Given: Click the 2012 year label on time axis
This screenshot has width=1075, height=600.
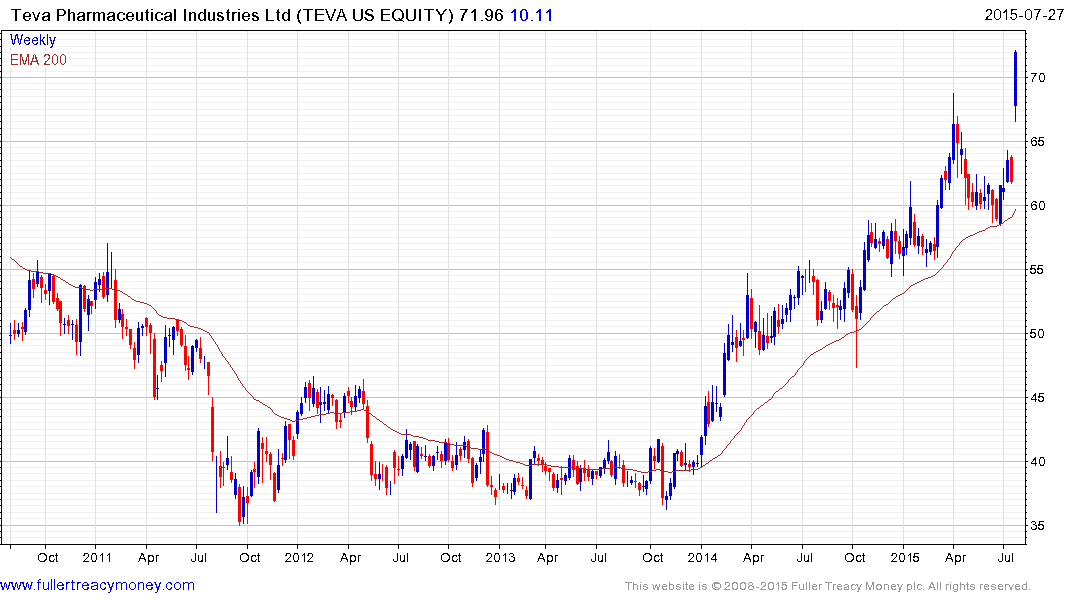Looking at the screenshot, I should (299, 557).
